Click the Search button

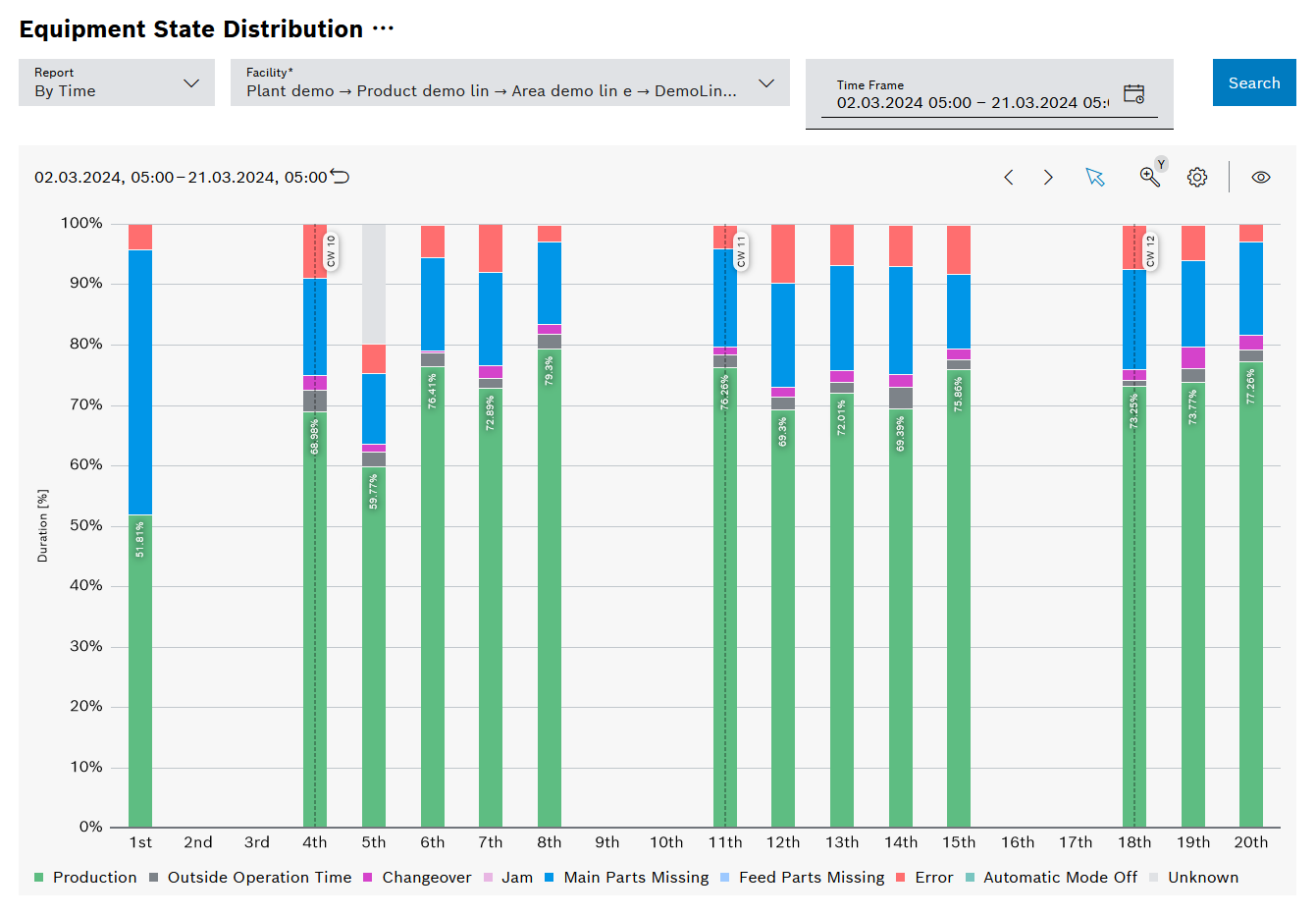[1253, 83]
